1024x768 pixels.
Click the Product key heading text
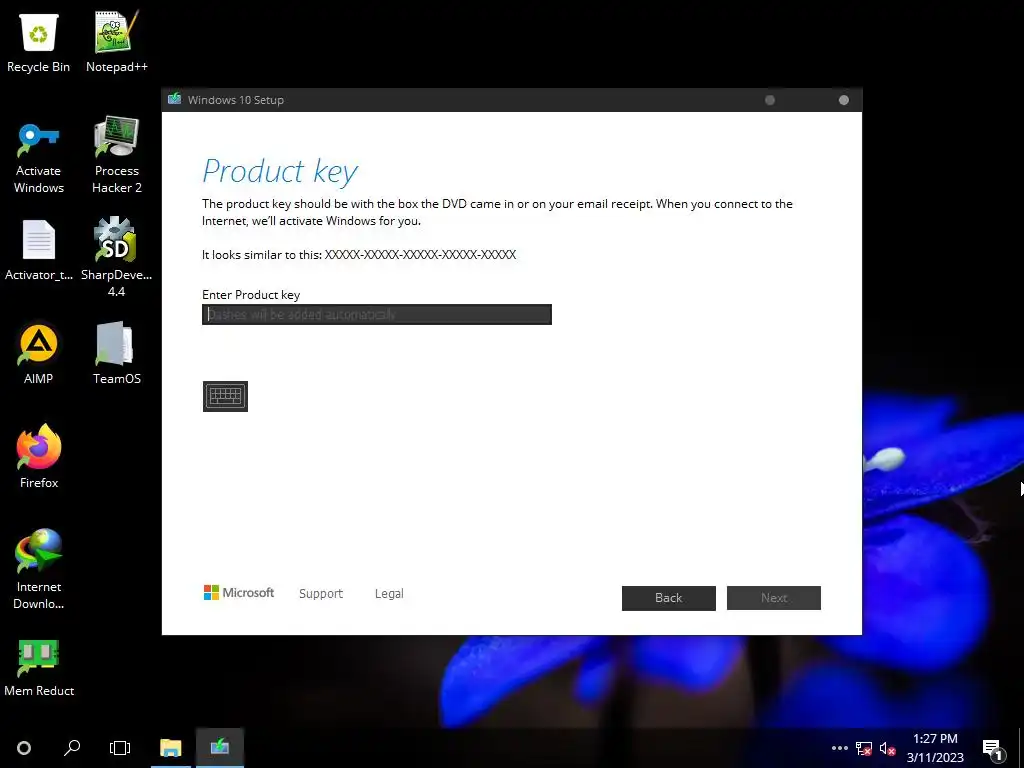280,171
